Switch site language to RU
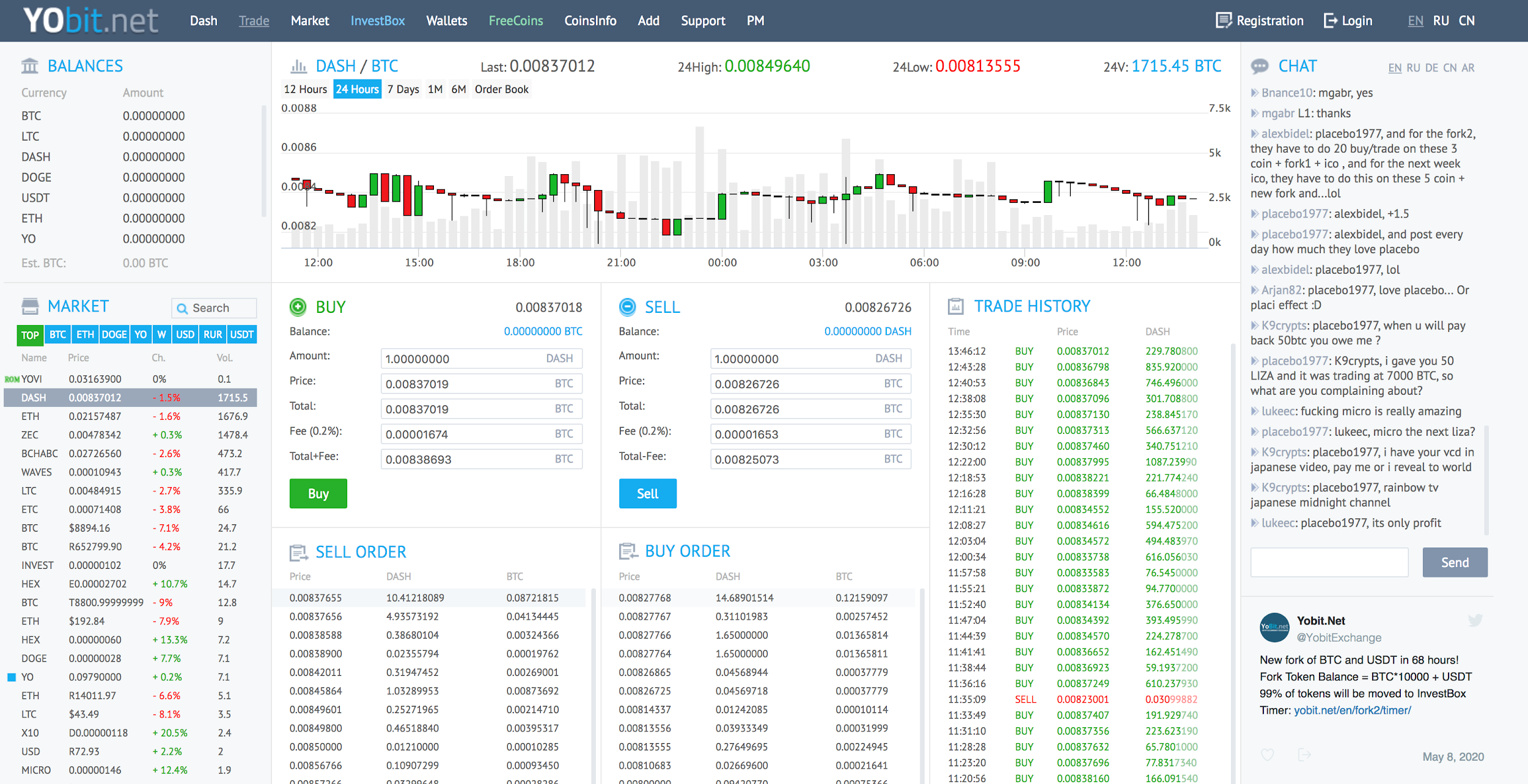This screenshot has height=784, width=1528. coord(1441,21)
